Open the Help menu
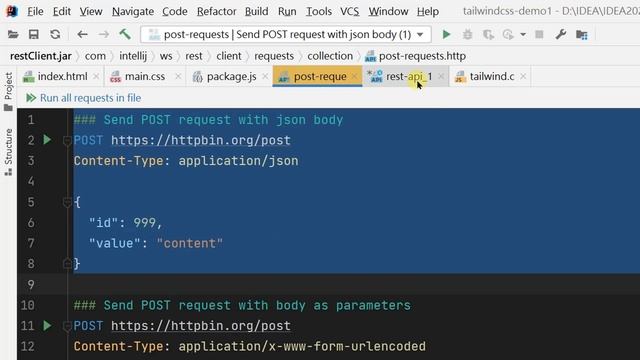The image size is (640, 360). click(x=428, y=11)
